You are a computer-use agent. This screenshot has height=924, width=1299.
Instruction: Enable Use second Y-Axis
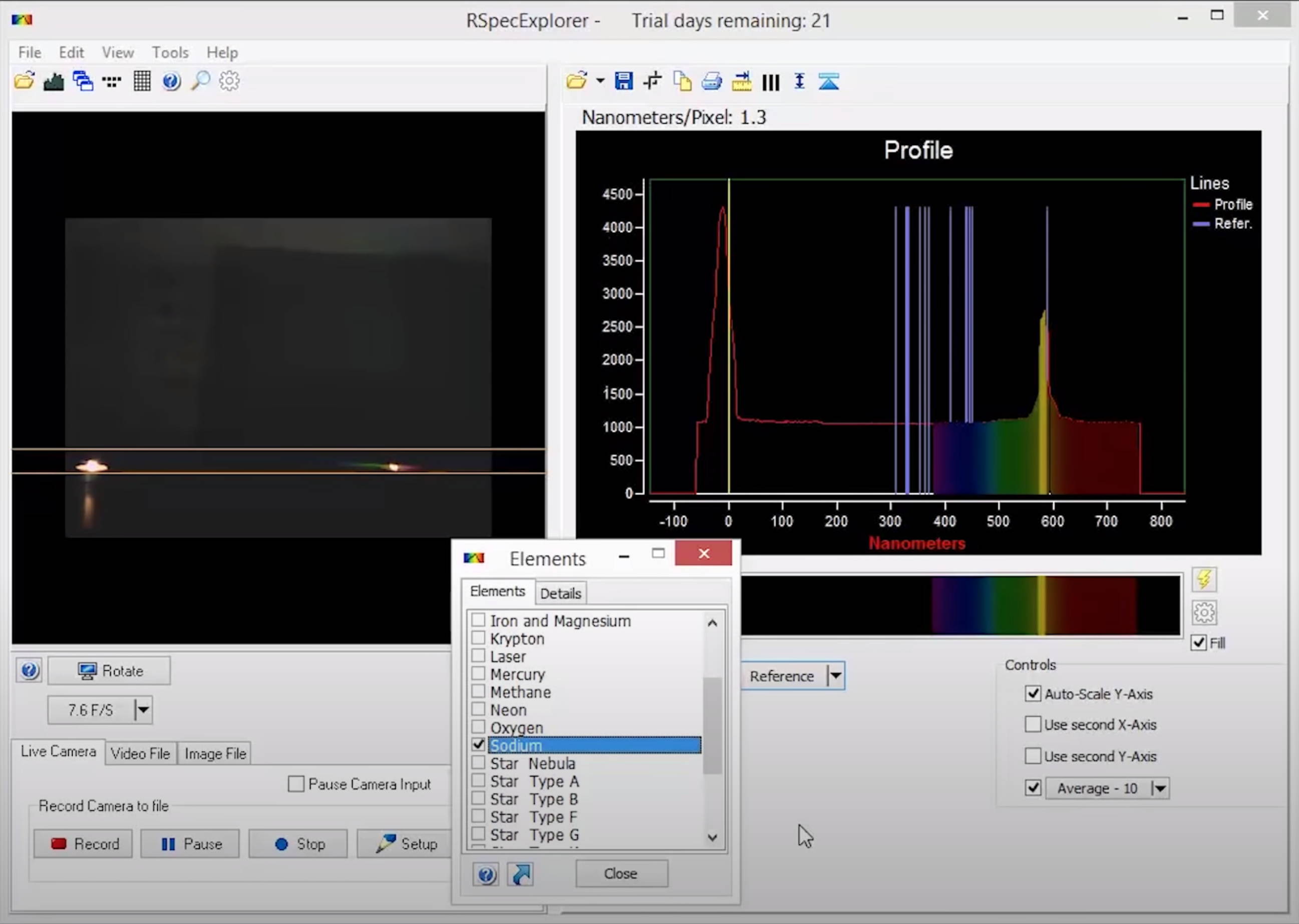(x=1033, y=756)
